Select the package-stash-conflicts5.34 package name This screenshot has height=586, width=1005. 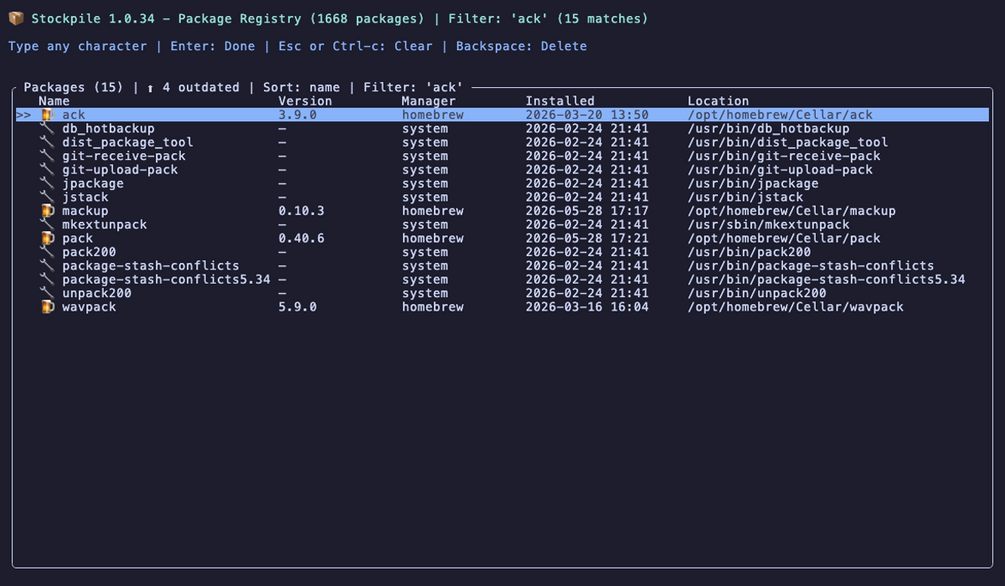pos(166,280)
